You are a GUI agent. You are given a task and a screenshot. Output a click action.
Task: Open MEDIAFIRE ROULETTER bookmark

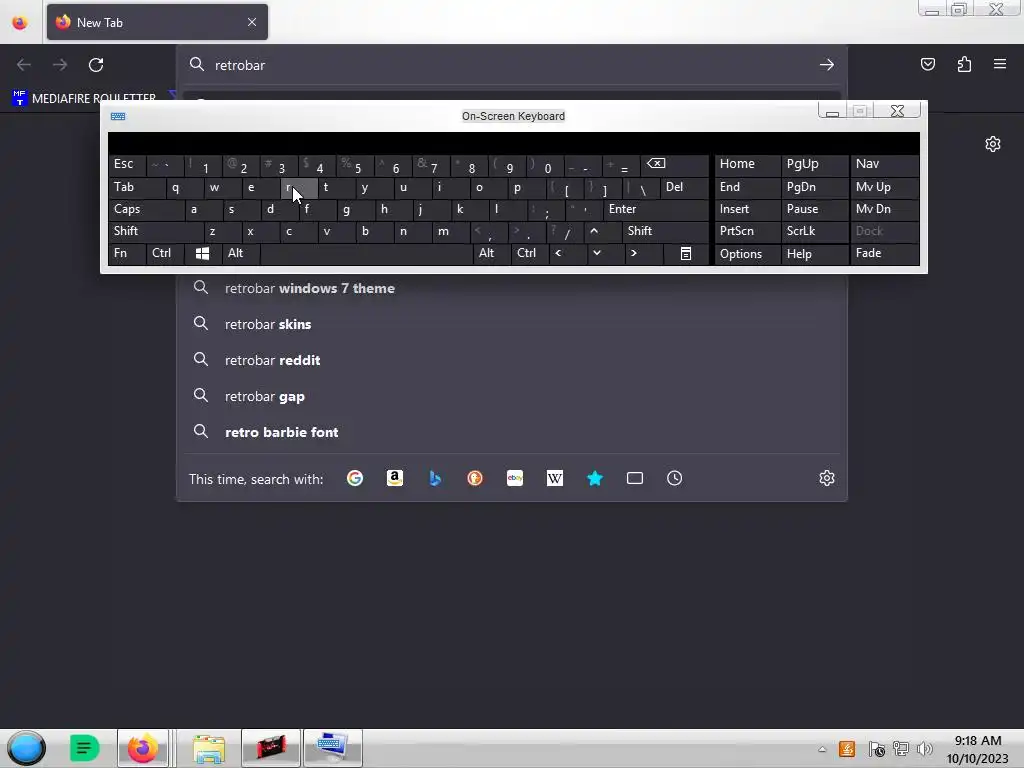tap(84, 99)
